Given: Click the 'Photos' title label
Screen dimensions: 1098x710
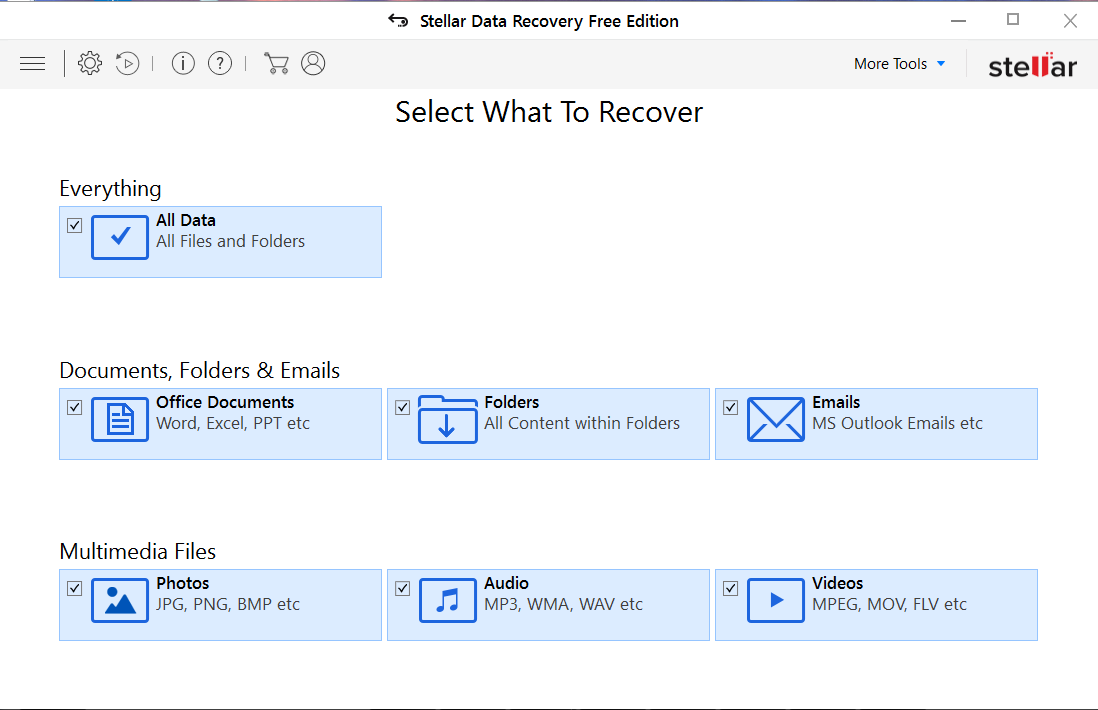Looking at the screenshot, I should (183, 584).
